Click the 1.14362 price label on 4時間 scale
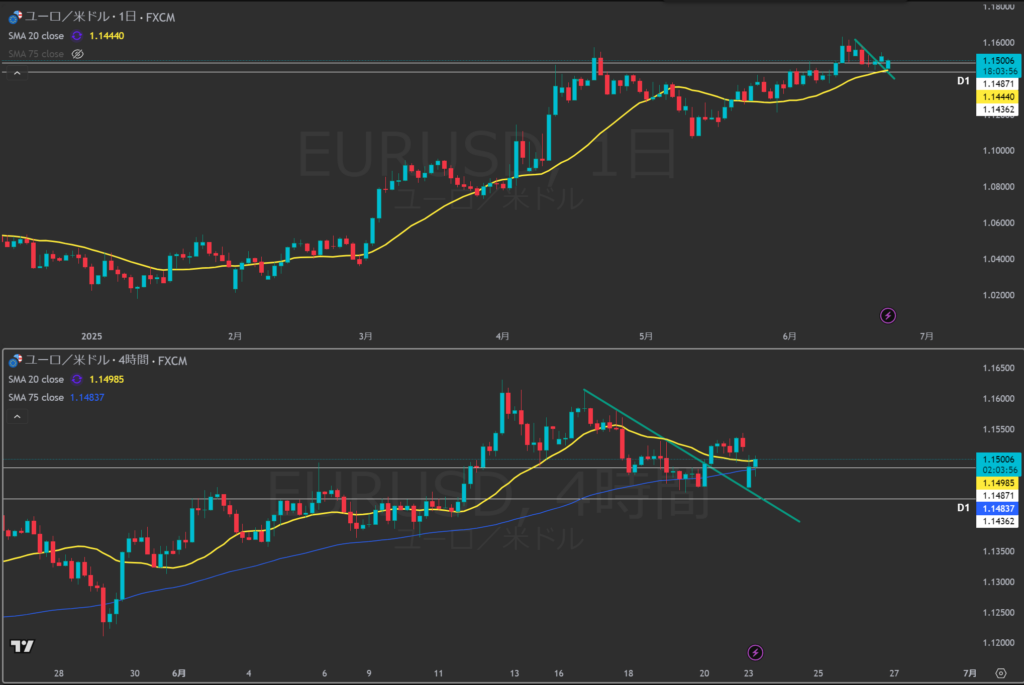This screenshot has width=1024, height=685. pyautogui.click(x=998, y=522)
